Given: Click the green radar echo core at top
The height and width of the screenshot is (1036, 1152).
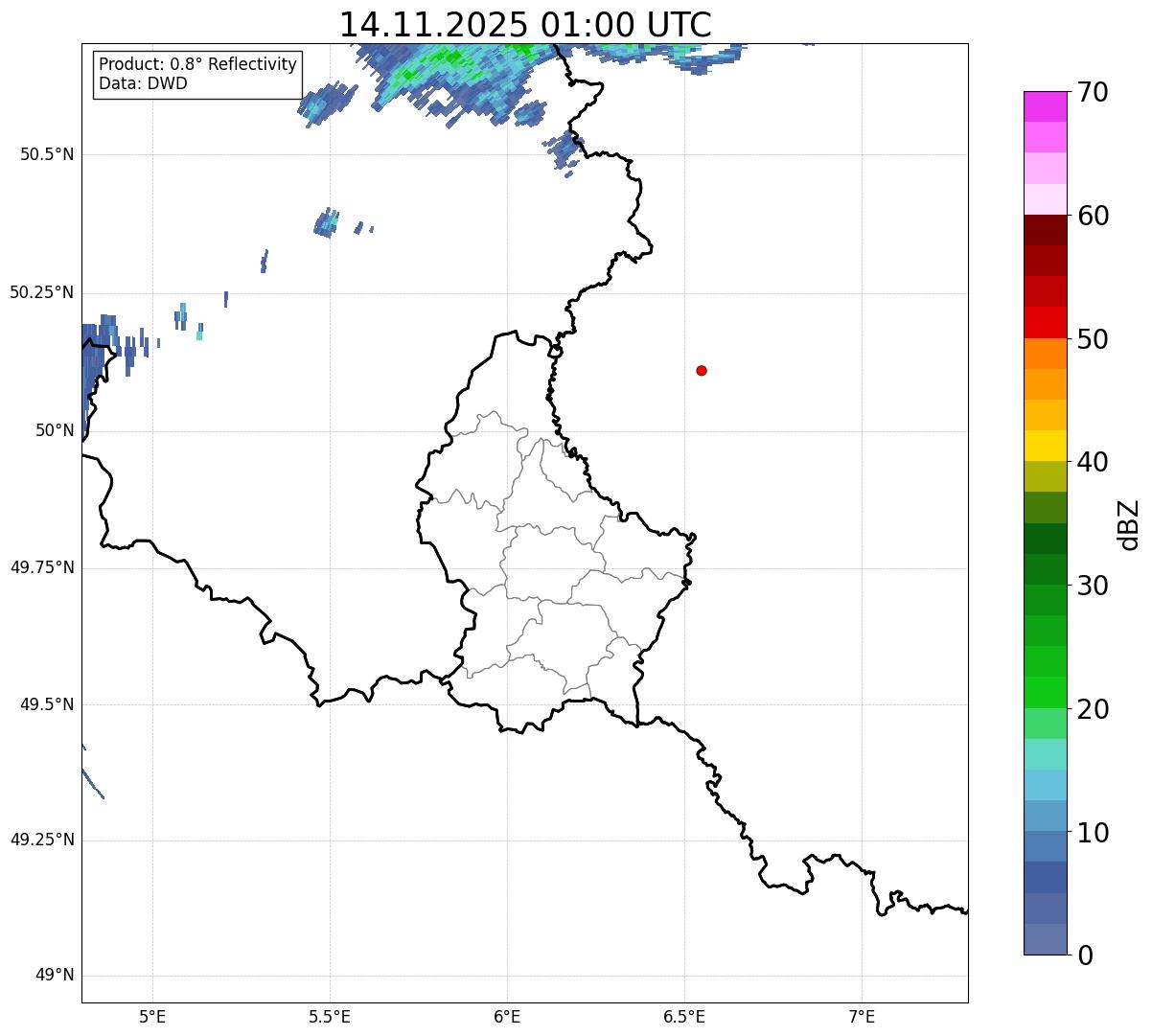Looking at the screenshot, I should click(441, 59).
